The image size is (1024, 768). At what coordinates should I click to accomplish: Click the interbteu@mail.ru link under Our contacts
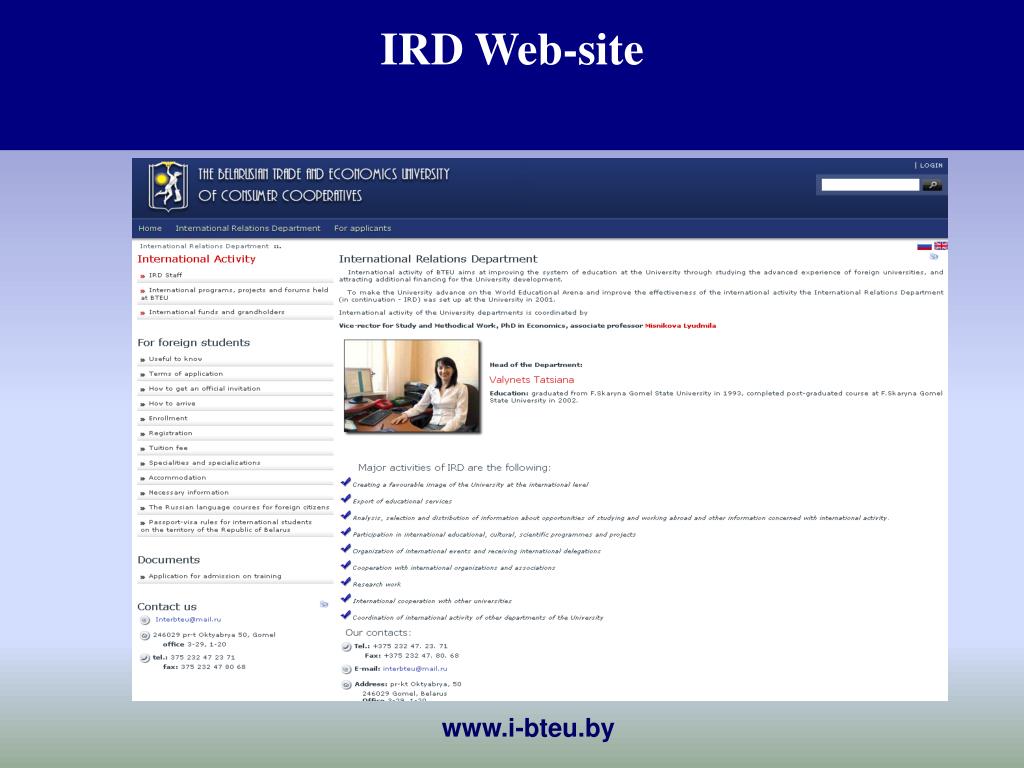pyautogui.click(x=415, y=669)
